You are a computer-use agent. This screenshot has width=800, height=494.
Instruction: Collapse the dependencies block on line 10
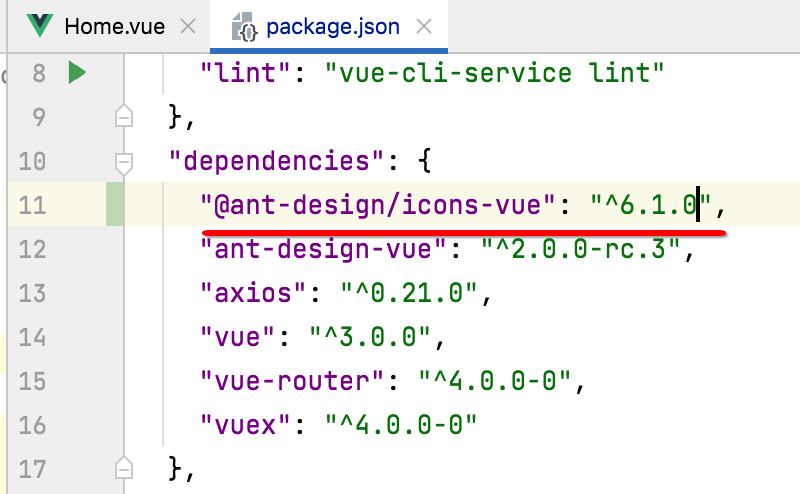(x=124, y=163)
